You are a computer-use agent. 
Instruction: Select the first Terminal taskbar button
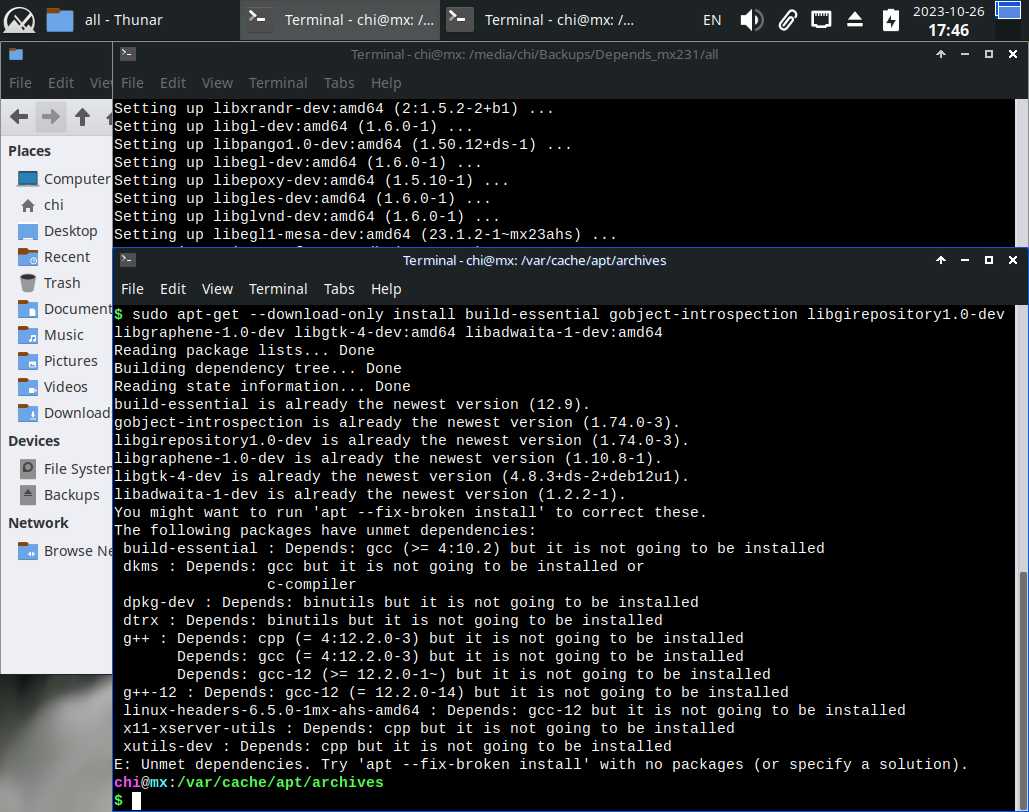[340, 20]
